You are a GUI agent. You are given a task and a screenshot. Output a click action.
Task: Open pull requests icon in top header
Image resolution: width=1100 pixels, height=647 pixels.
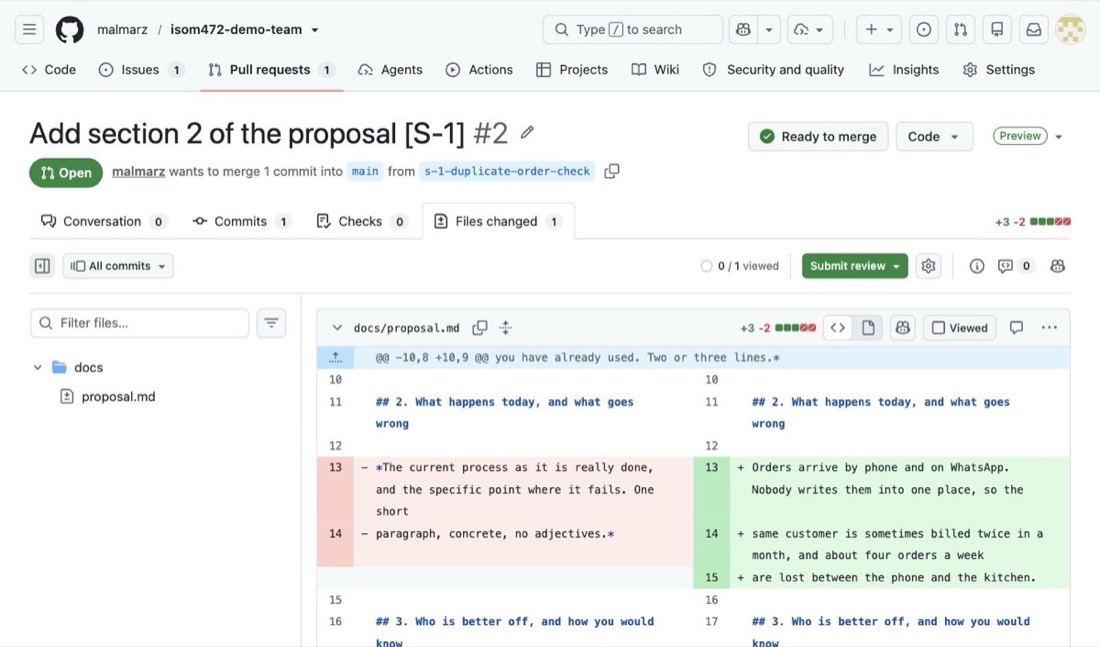[x=960, y=29]
